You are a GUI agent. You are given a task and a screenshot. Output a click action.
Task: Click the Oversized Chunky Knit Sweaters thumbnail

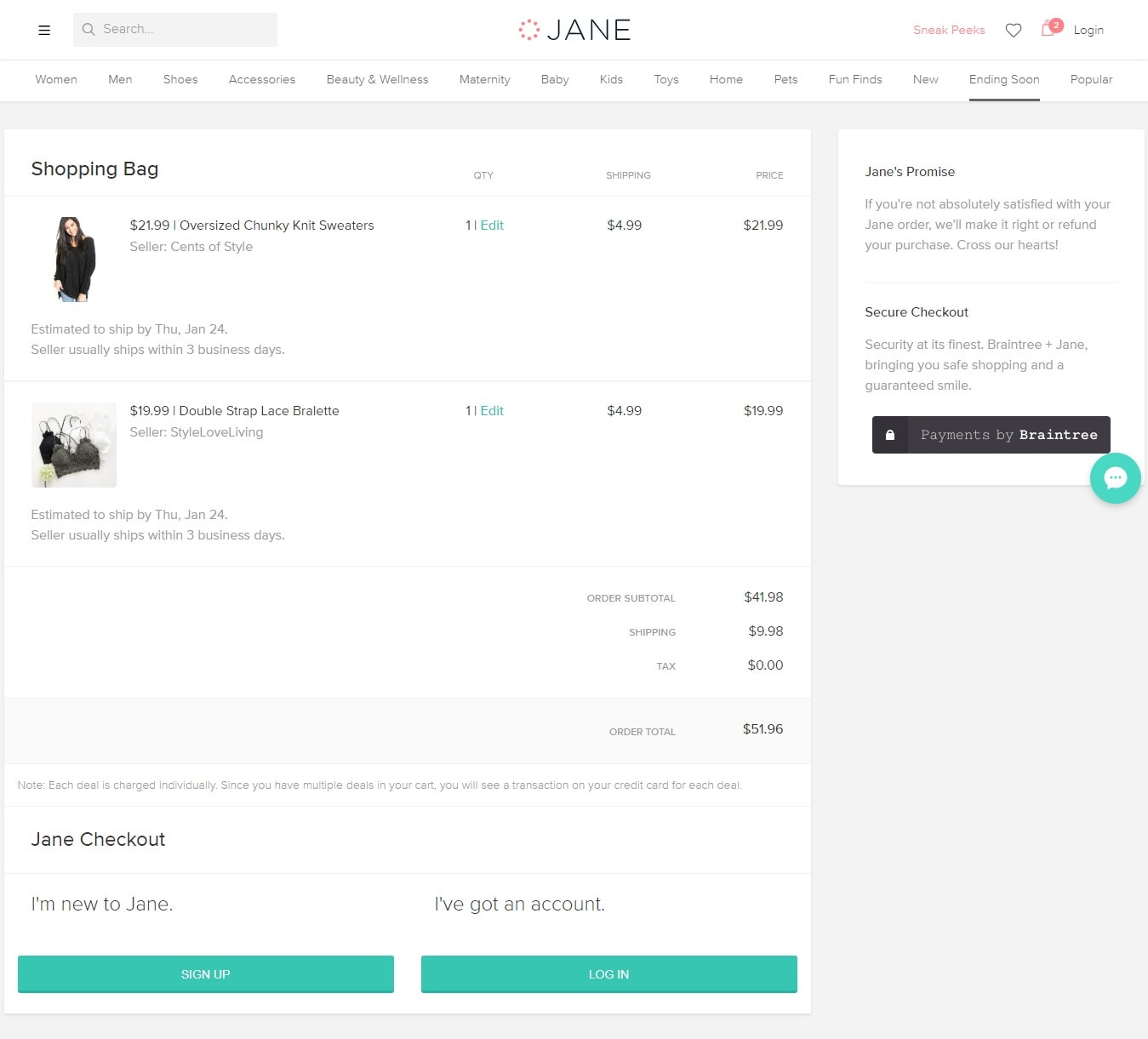(x=74, y=260)
